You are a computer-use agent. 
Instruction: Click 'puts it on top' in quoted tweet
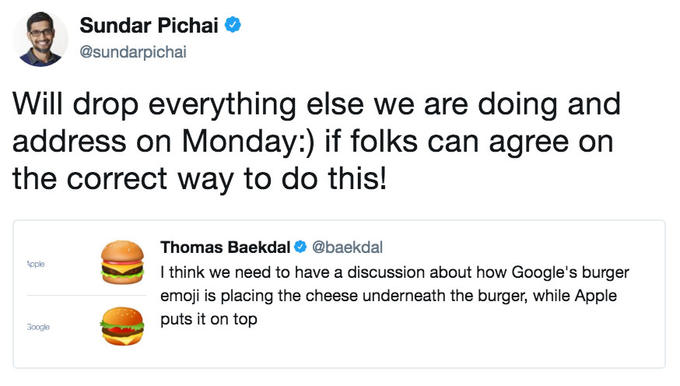click(x=209, y=319)
